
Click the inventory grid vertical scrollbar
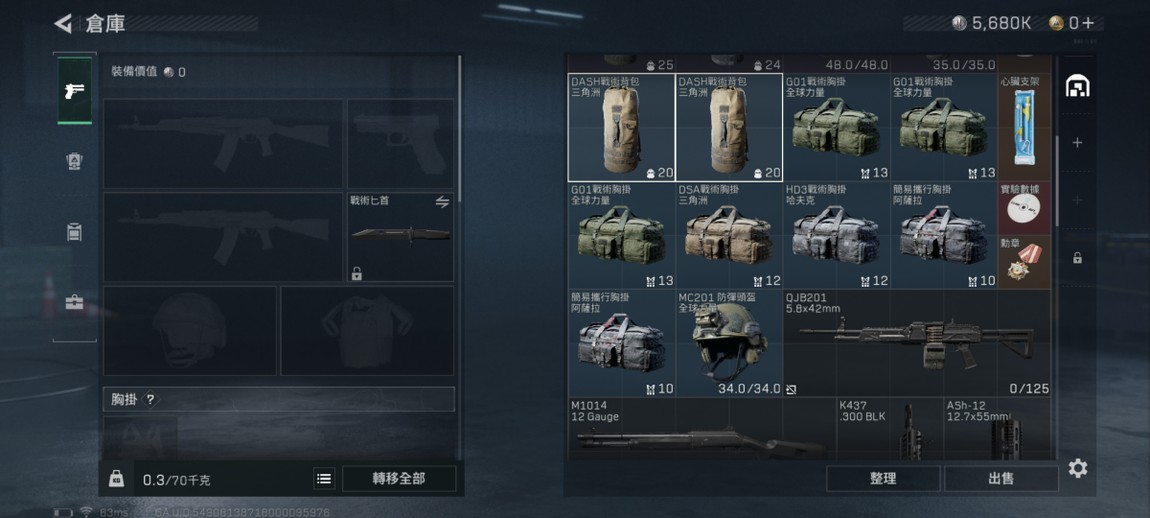[x=1057, y=180]
